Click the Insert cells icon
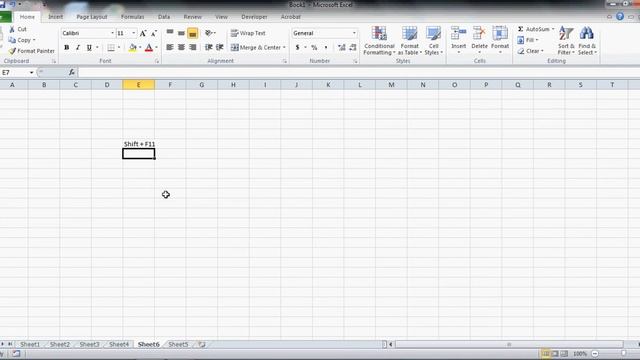Screen dimensions: 640x360 [458, 34]
